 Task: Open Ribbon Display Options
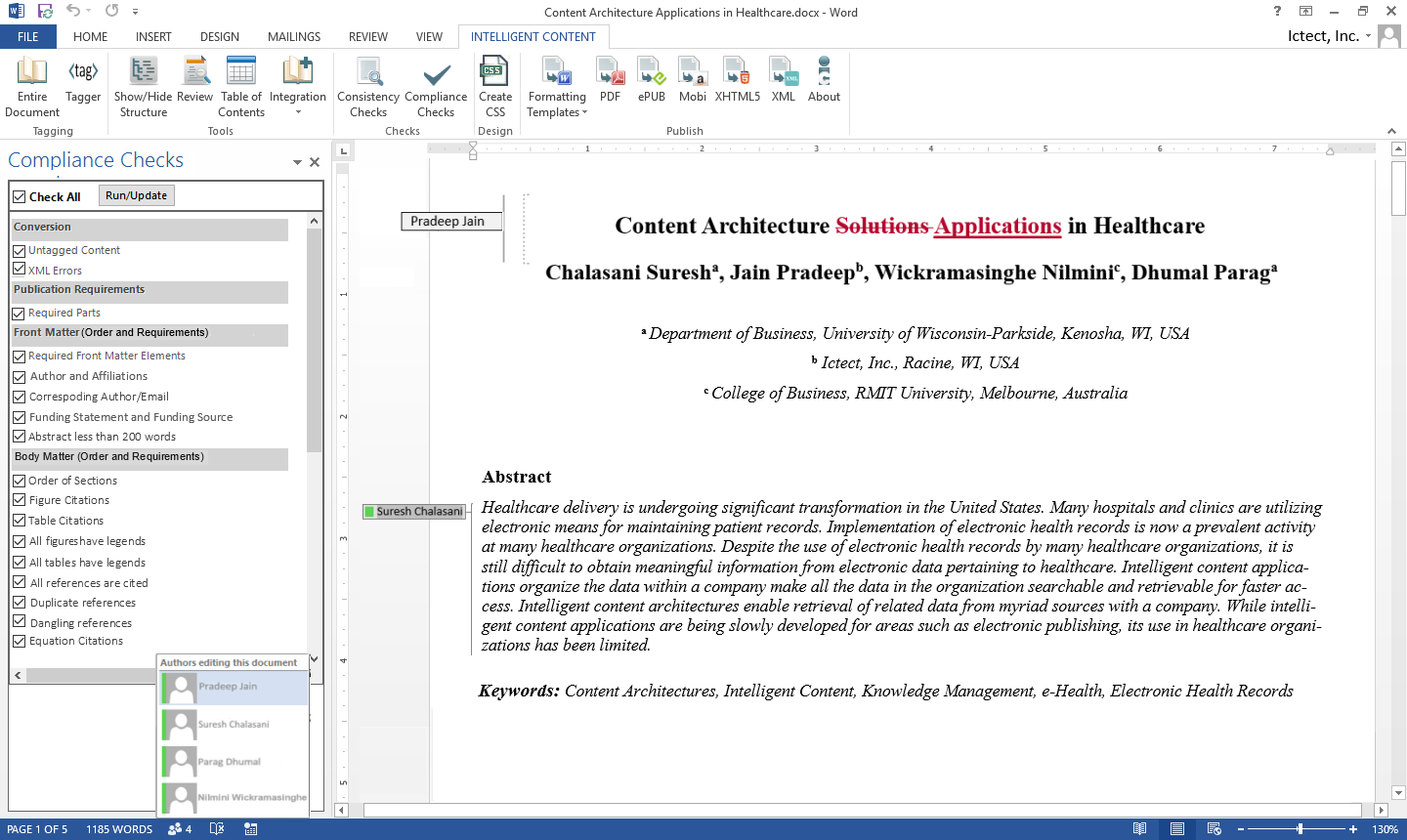1305,12
